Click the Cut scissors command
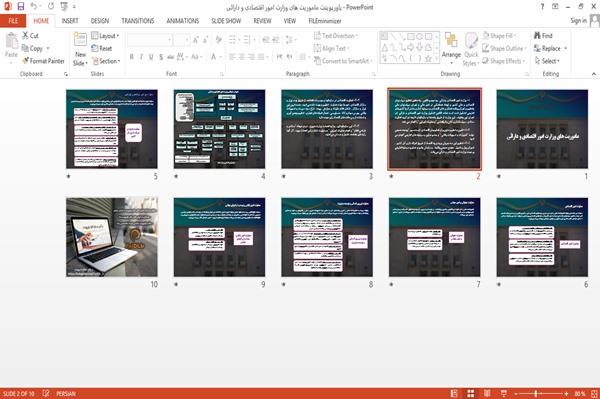This screenshot has width=600, height=399. pos(31,36)
